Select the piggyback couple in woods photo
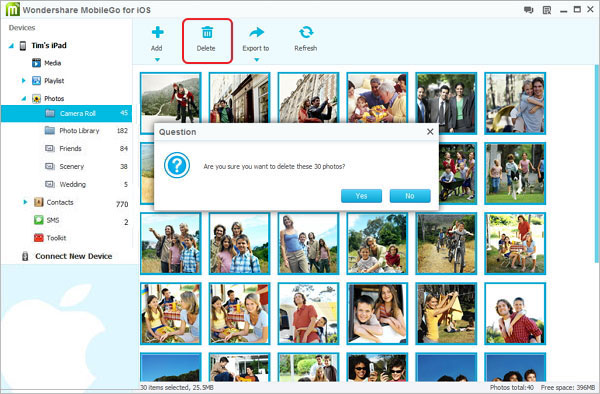 (515, 103)
